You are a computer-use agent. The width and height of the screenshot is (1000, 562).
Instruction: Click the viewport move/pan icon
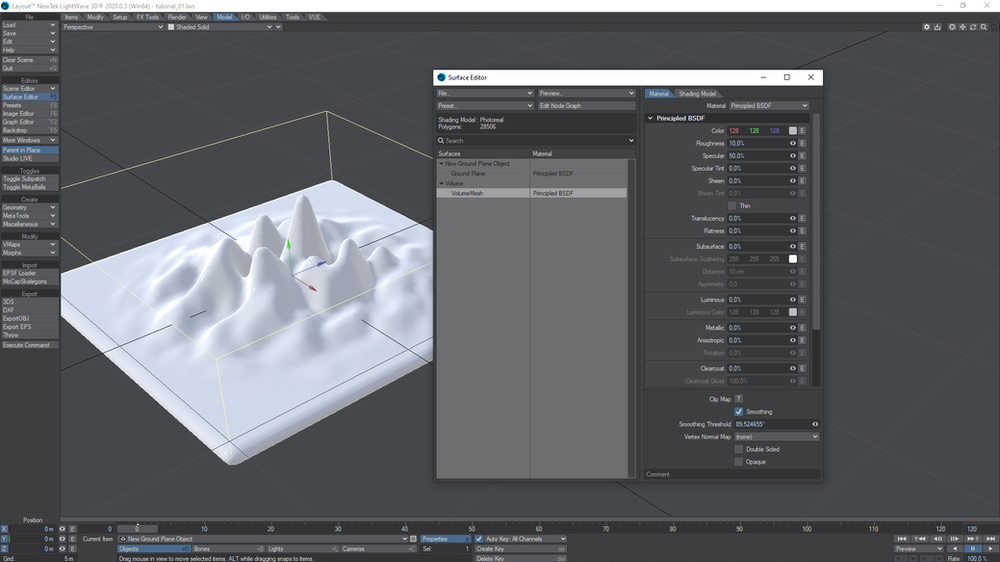(x=963, y=27)
